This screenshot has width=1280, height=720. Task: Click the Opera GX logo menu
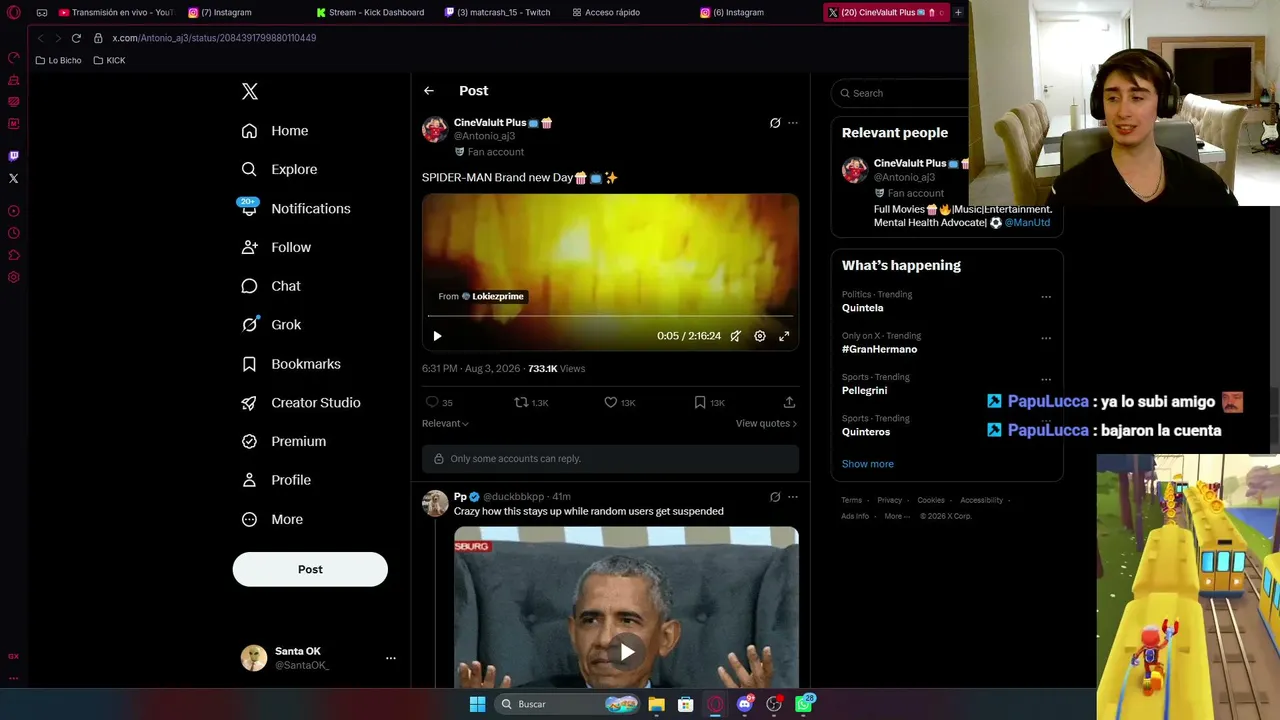pyautogui.click(x=14, y=13)
